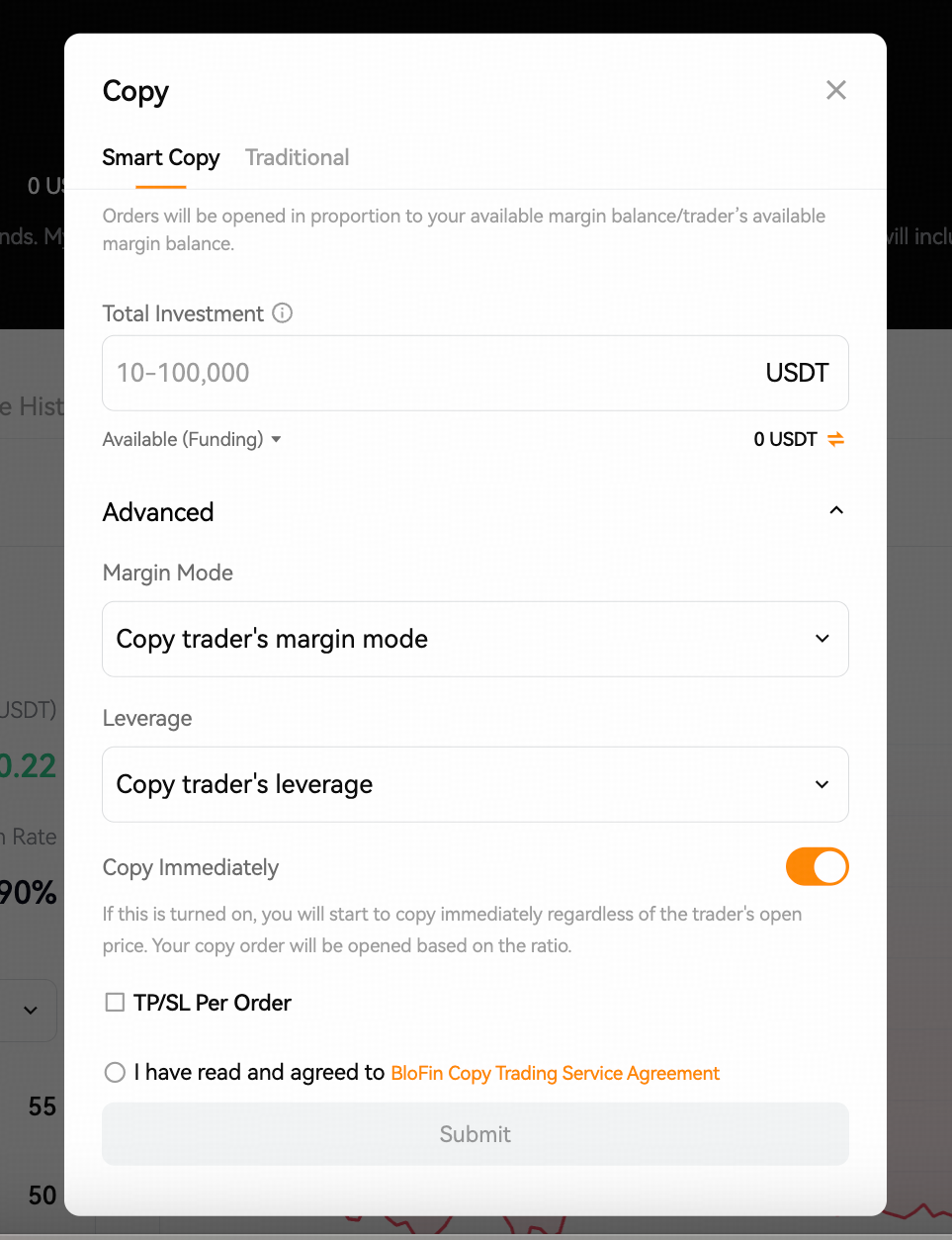Image resolution: width=952 pixels, height=1240 pixels.
Task: Click the Advanced section heading
Action: pyautogui.click(x=158, y=512)
